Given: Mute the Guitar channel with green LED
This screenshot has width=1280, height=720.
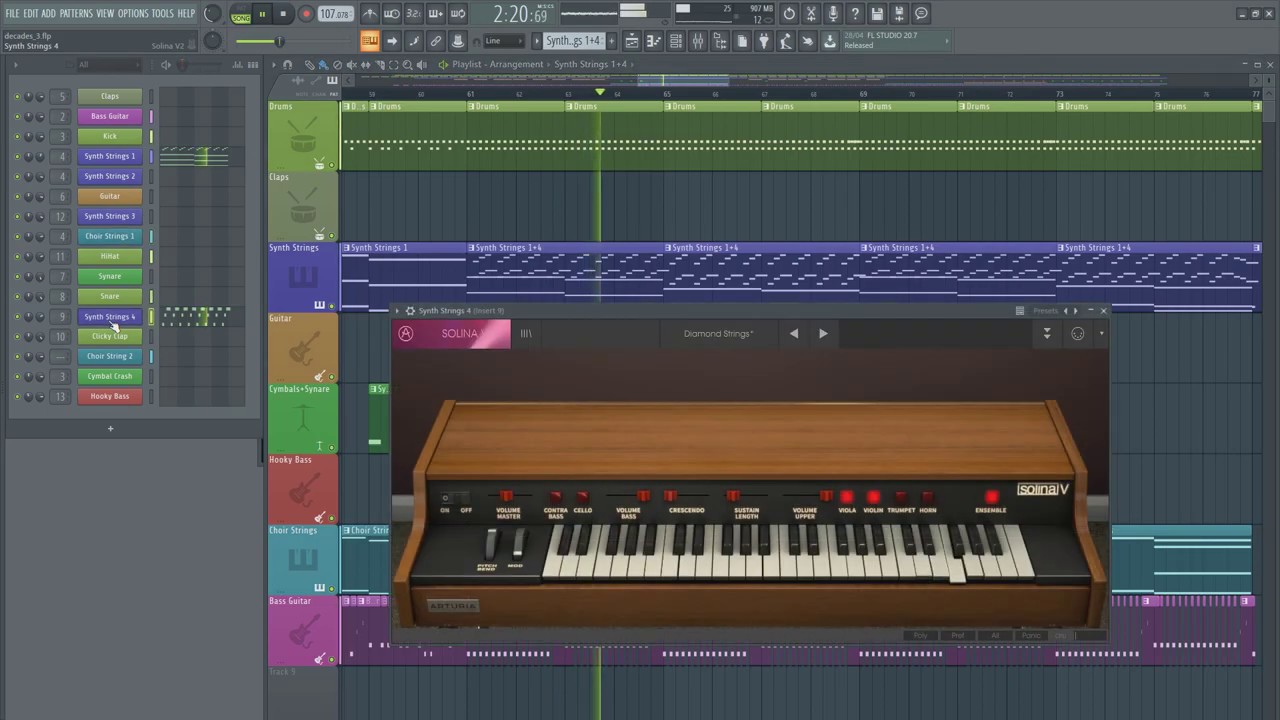Looking at the screenshot, I should (x=16, y=196).
